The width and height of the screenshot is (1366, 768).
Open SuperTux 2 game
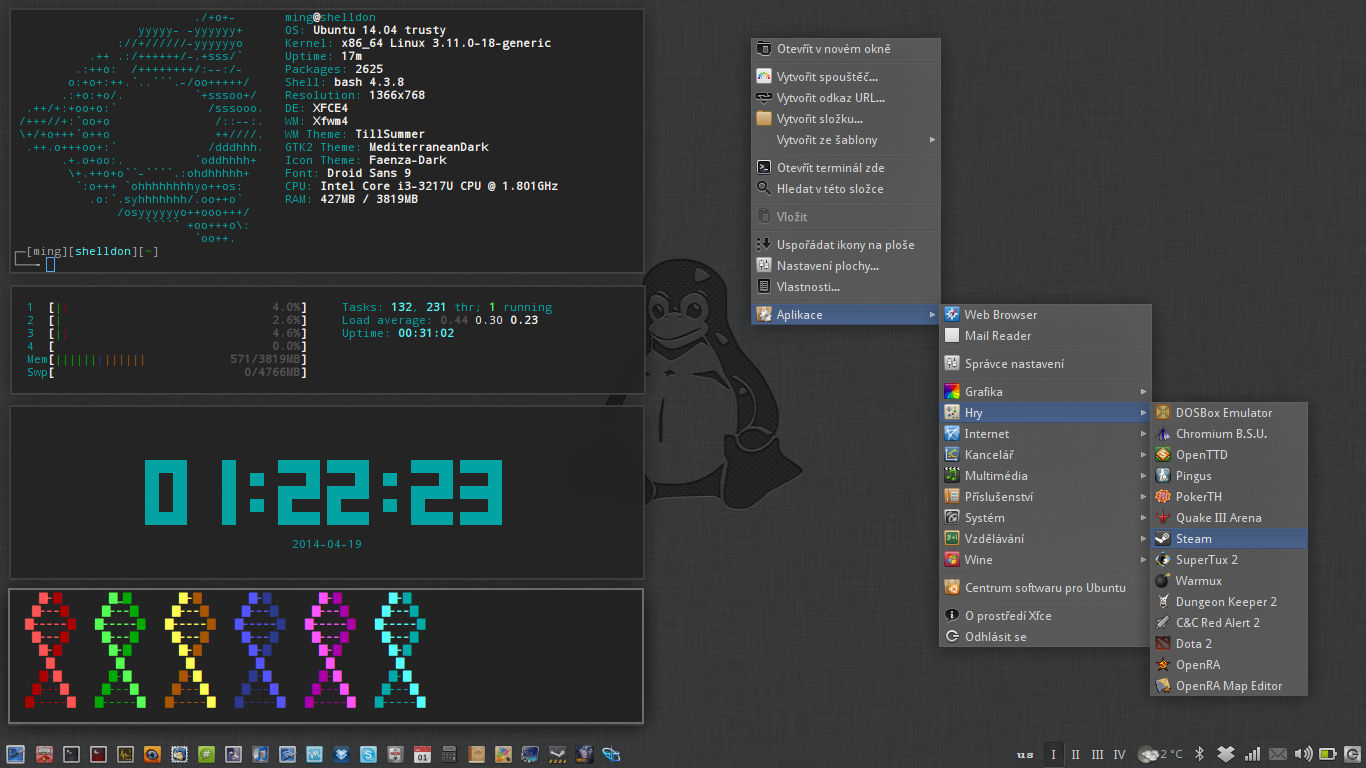pyautogui.click(x=1229, y=559)
